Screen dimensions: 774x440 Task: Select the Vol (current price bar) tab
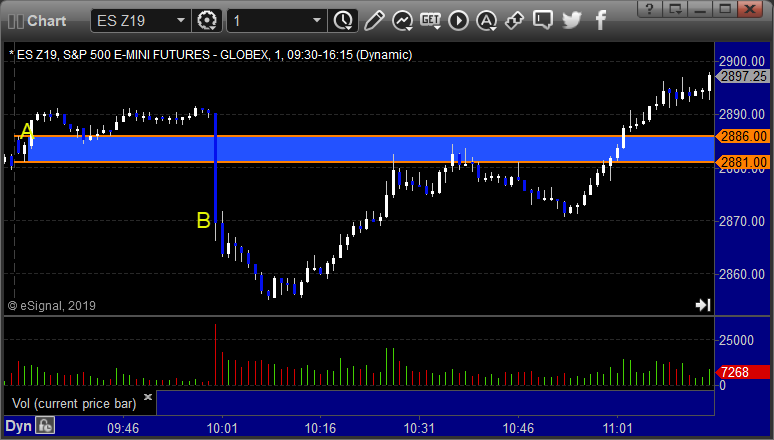(74, 403)
